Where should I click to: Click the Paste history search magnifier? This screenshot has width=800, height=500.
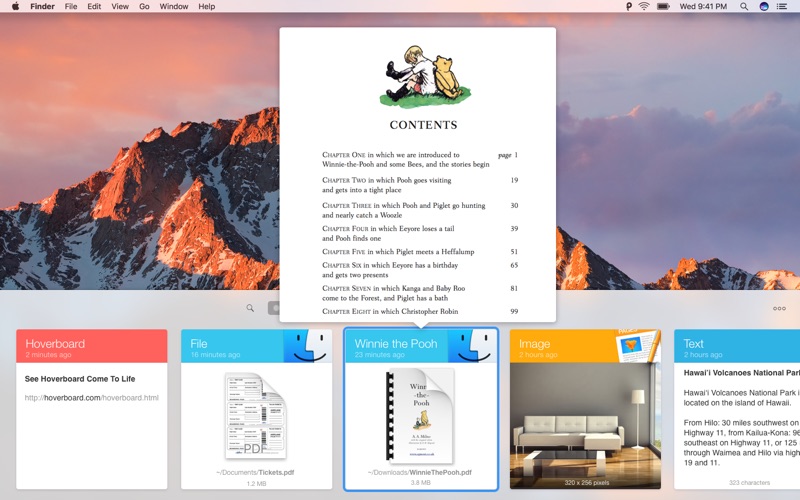click(x=250, y=308)
